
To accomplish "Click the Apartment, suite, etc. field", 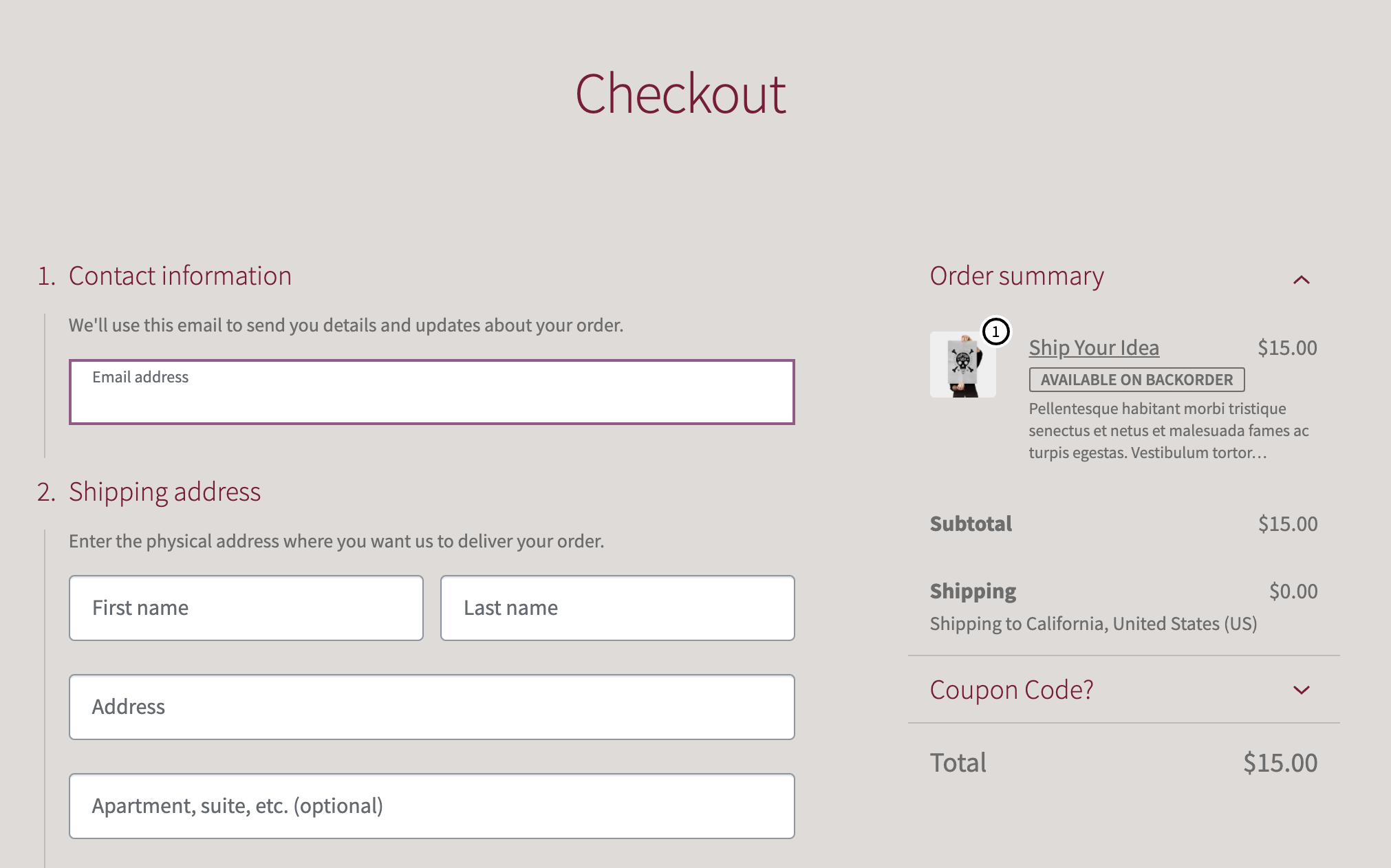I will click(x=431, y=806).
